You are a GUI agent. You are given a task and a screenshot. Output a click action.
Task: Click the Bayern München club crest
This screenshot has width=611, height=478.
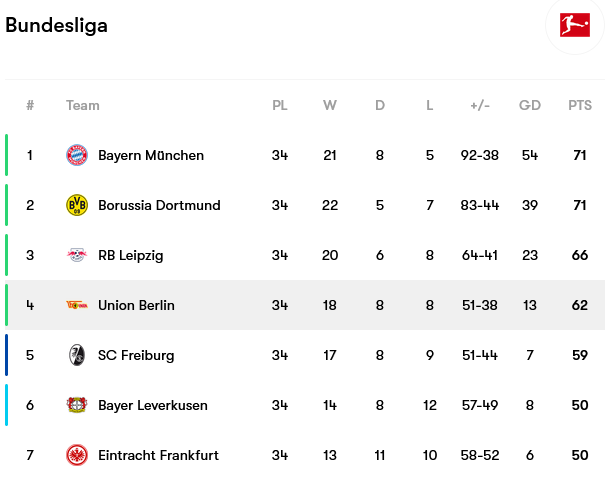point(77,155)
